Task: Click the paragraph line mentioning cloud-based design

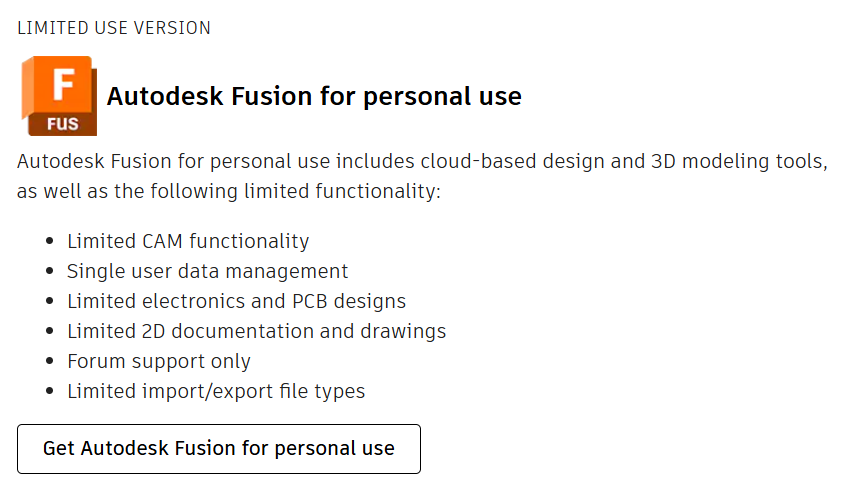Action: click(422, 161)
